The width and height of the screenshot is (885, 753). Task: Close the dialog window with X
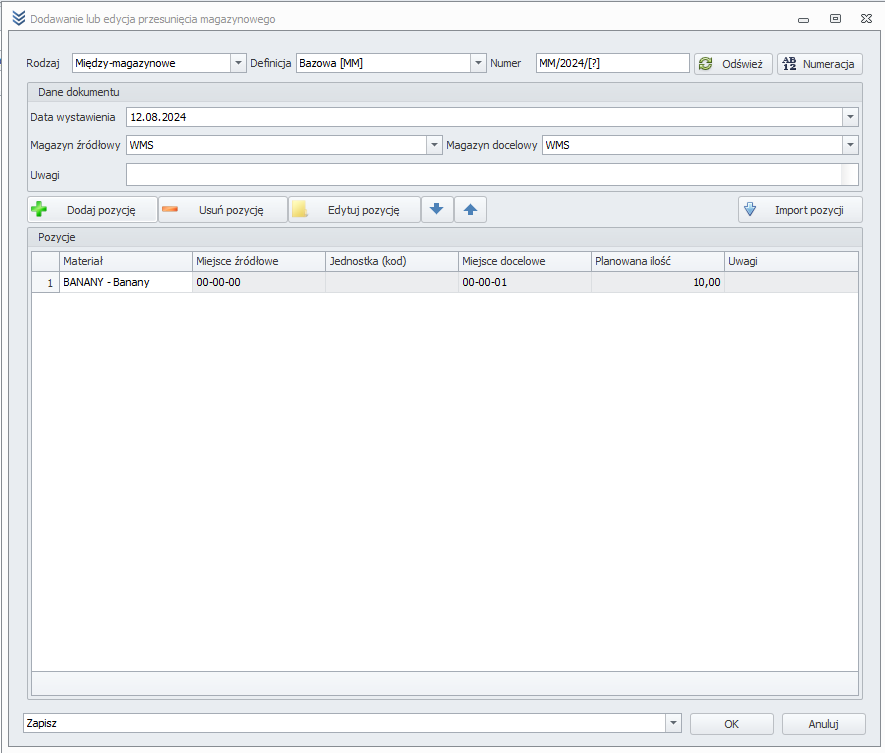click(866, 19)
